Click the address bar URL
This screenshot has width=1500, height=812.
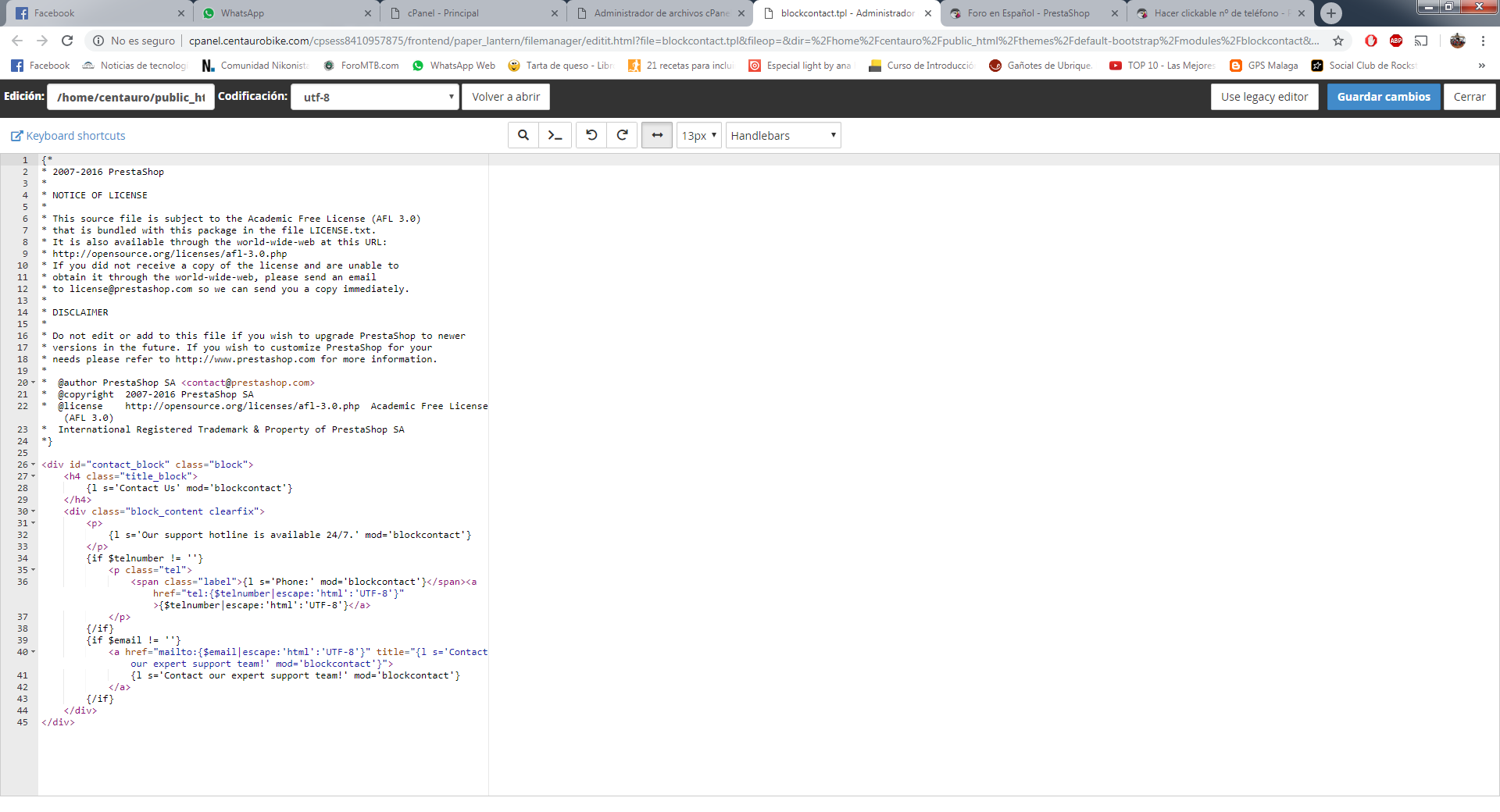point(754,41)
